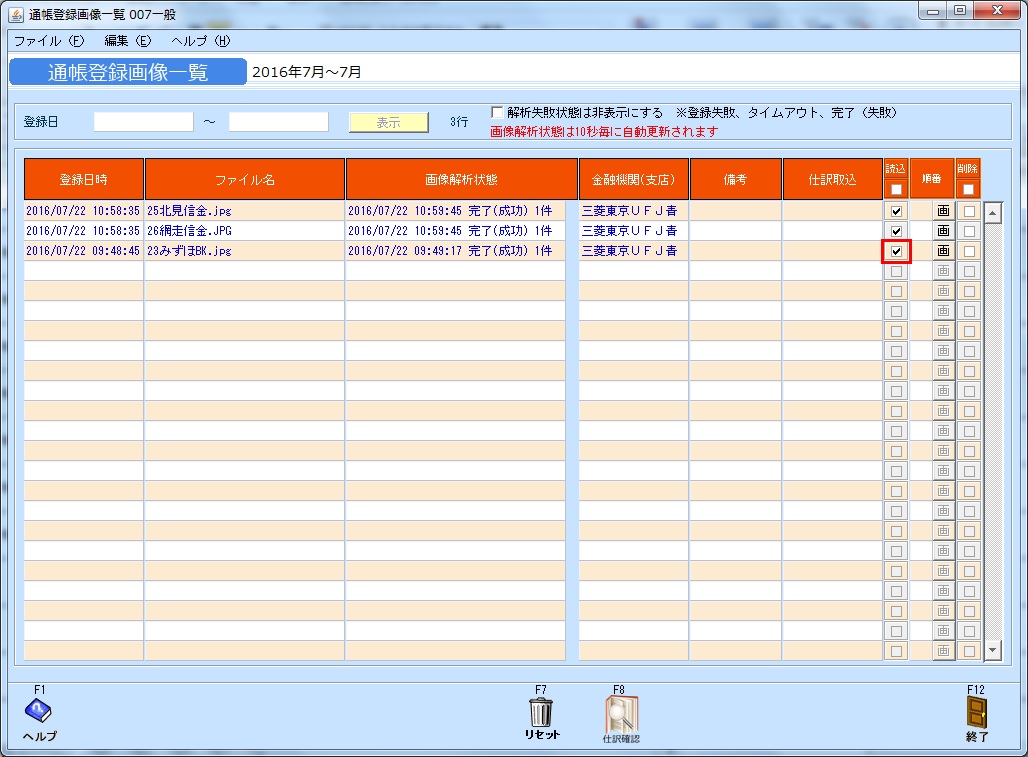Click the 画 image button for 26網走信金.JPG
Image resolution: width=1028 pixels, height=757 pixels.
pos(942,231)
